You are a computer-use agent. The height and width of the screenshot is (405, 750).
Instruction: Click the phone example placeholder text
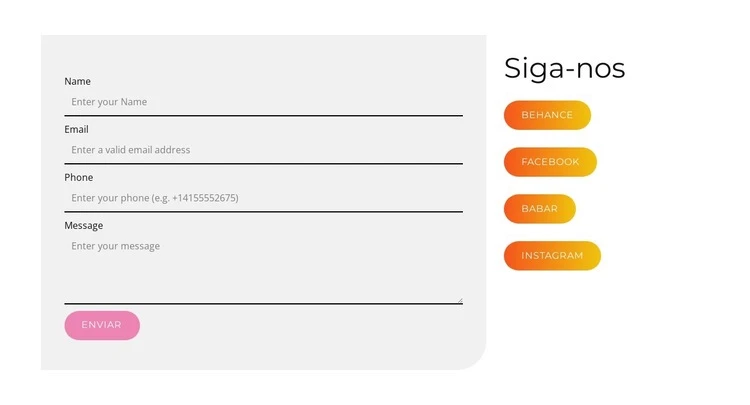click(154, 198)
